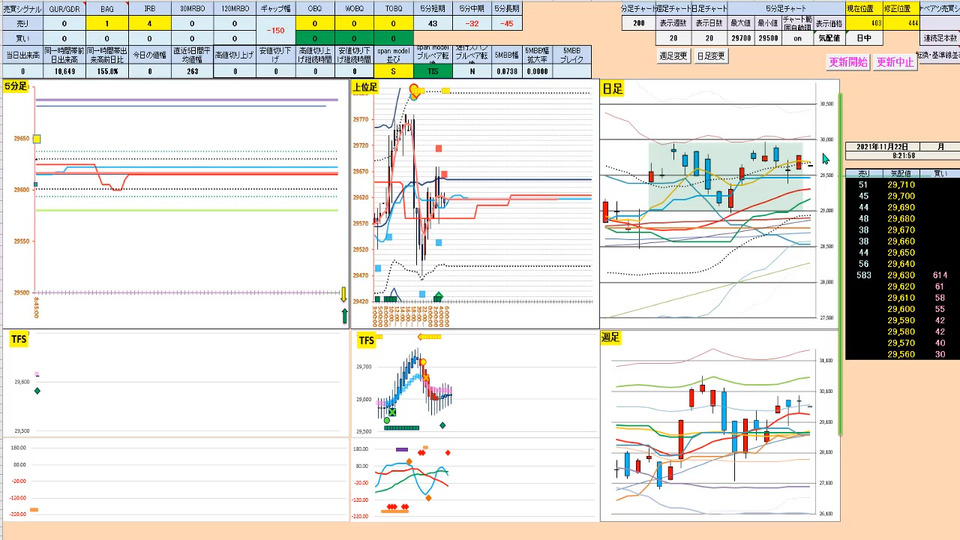Click the 週足 chart title label

[611, 337]
